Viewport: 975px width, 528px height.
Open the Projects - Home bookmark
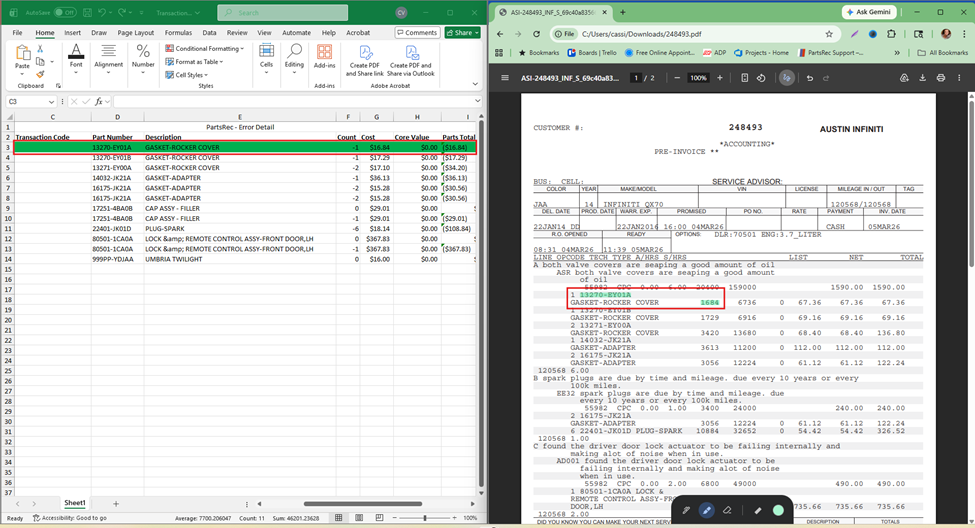click(761, 53)
